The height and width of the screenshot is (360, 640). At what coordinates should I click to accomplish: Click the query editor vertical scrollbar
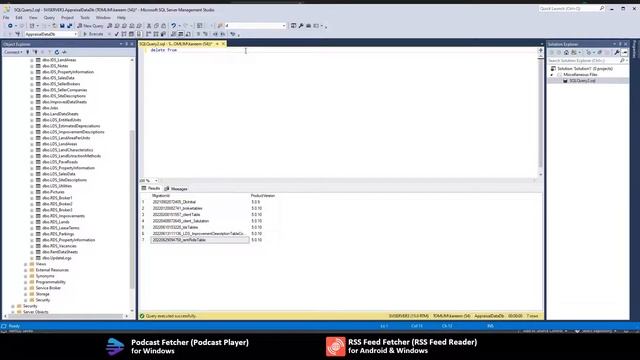540,112
